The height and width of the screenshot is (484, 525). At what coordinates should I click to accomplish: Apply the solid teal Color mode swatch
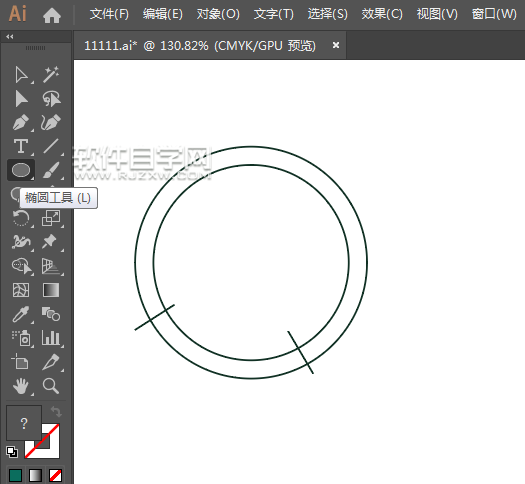(15, 475)
